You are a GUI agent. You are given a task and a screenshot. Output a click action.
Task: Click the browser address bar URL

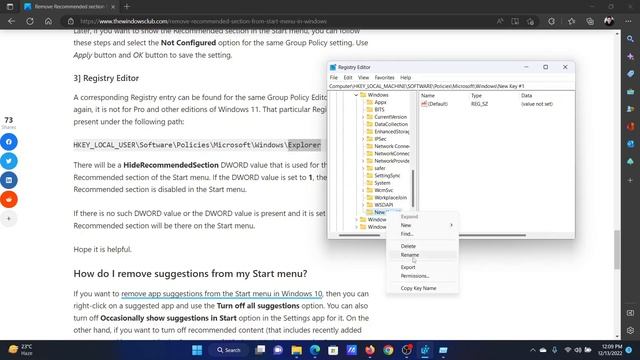point(203,21)
